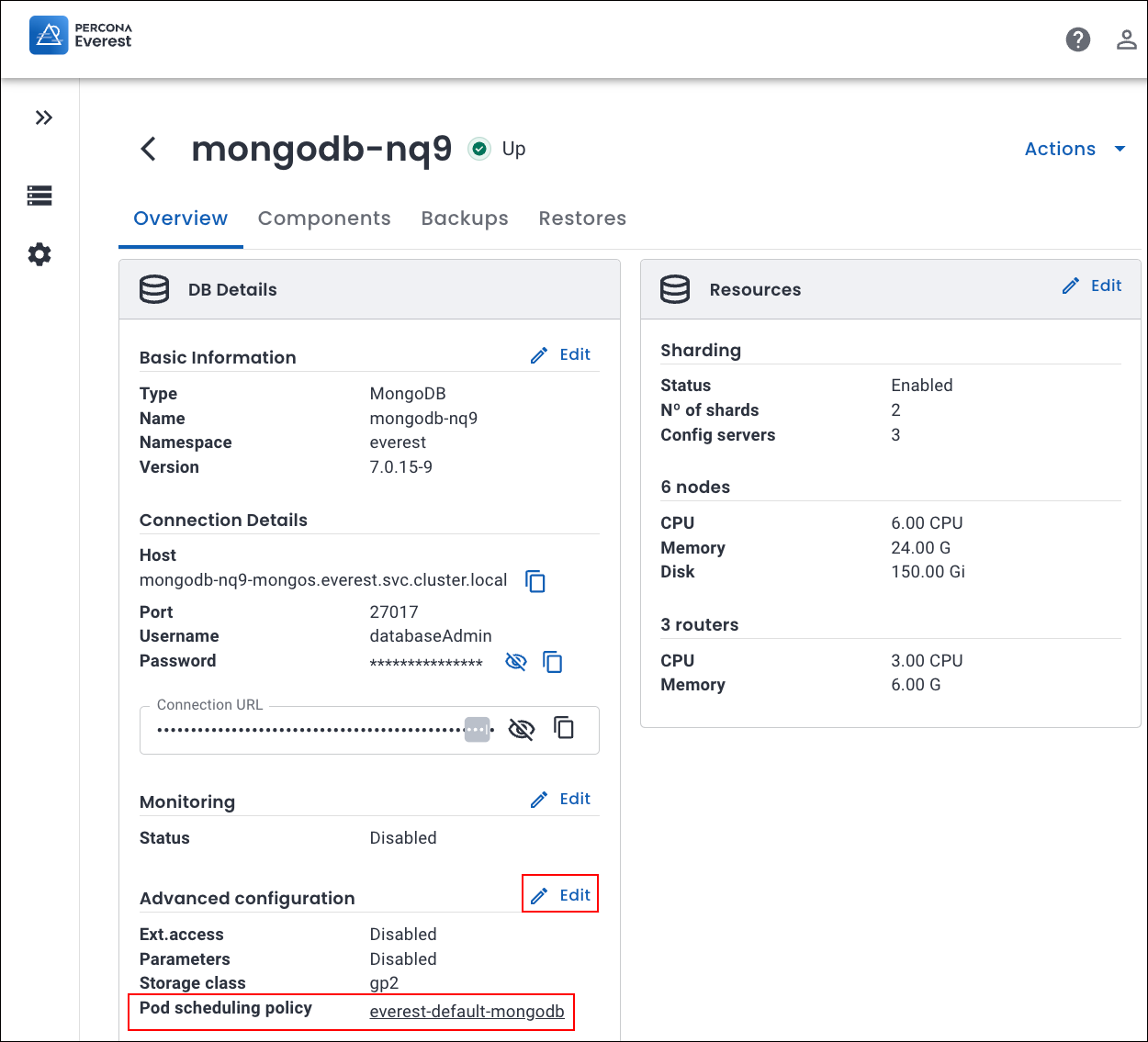1148x1042 pixels.
Task: Open the user profile icon
Action: 1126,39
